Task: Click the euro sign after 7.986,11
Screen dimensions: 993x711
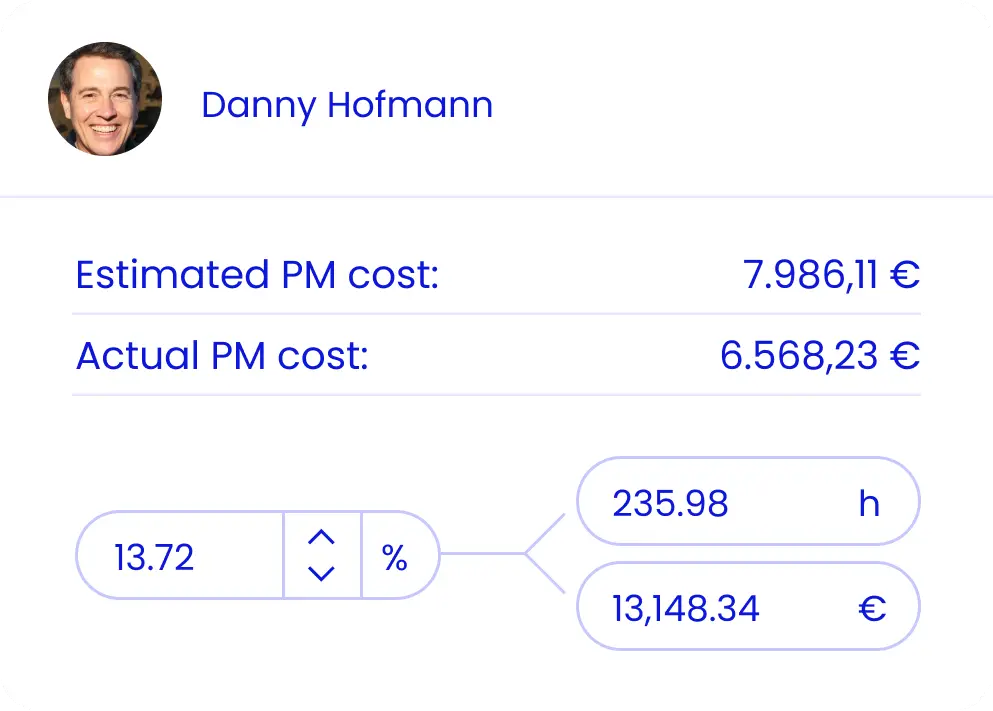Action: tap(904, 275)
